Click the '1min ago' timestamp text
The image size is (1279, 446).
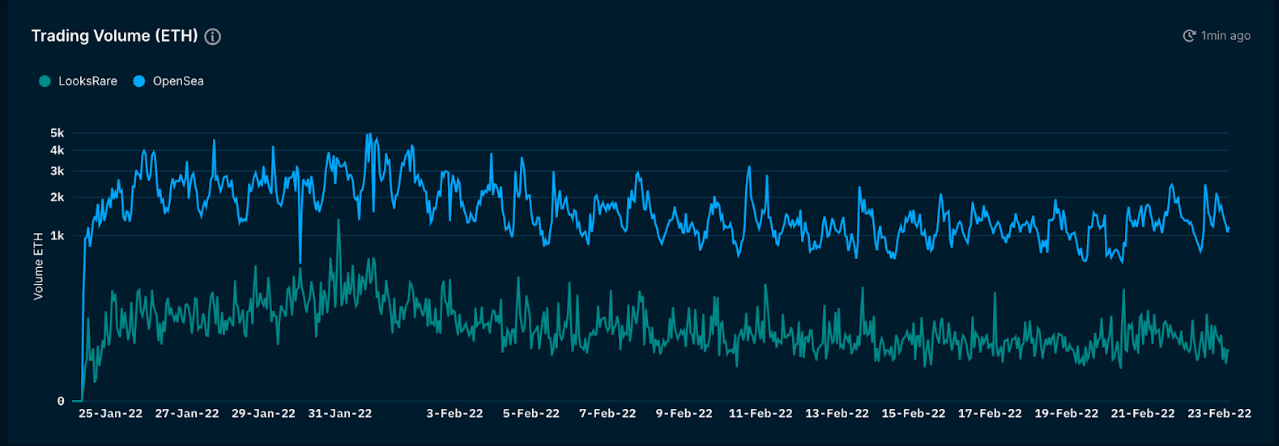point(1226,36)
